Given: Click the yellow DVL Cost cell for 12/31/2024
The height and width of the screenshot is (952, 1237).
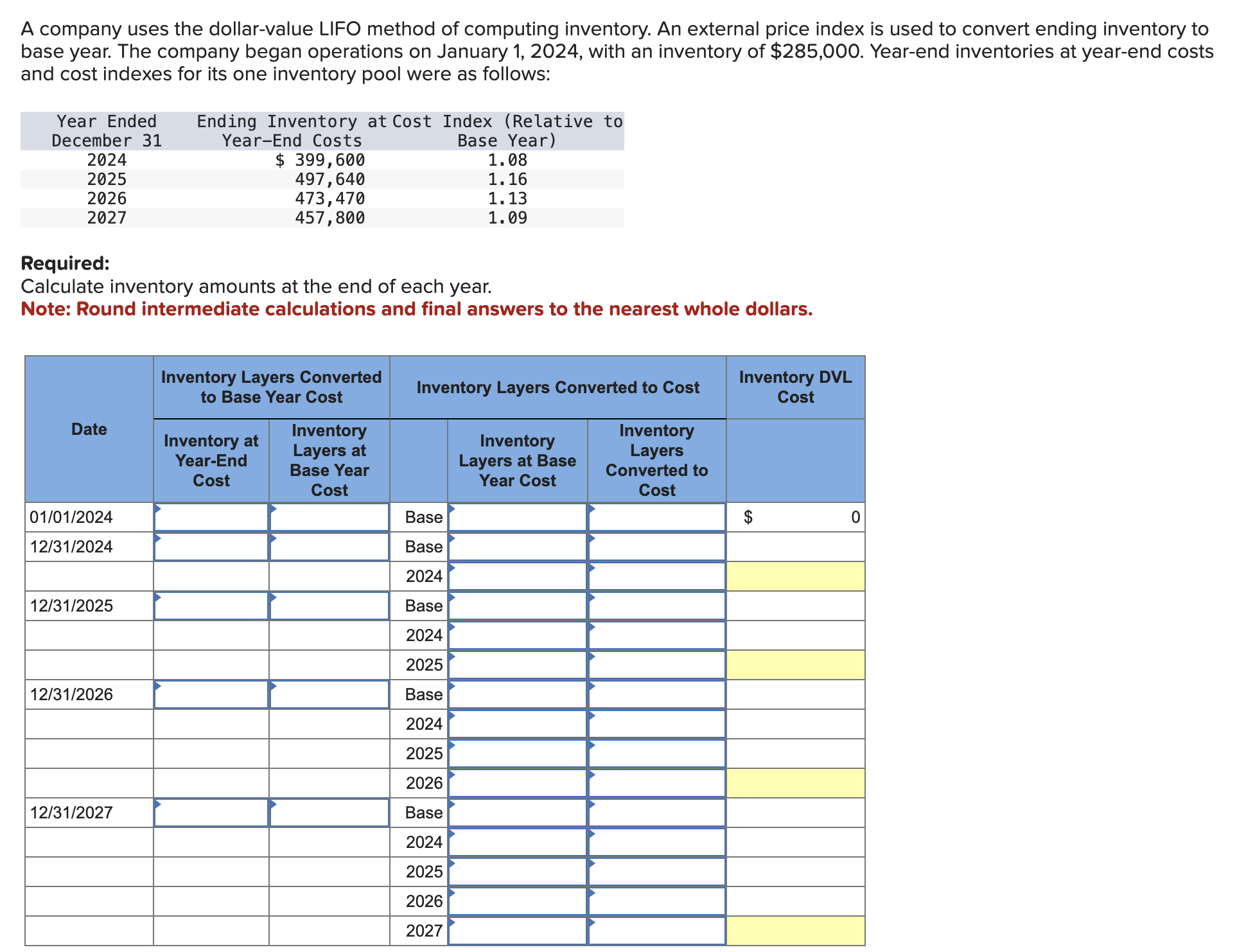Looking at the screenshot, I should coord(795,576).
